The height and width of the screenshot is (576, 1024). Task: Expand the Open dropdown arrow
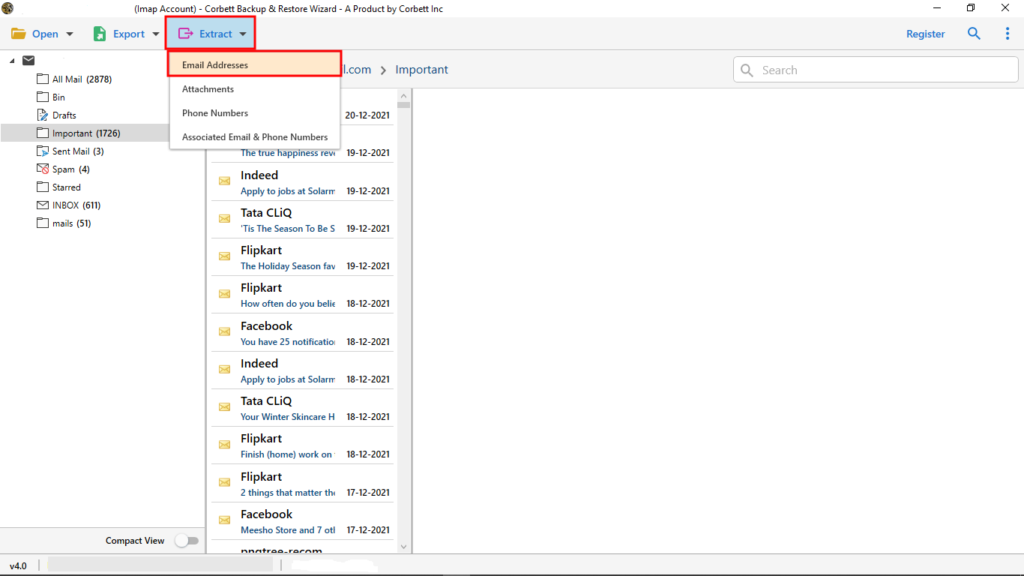[x=70, y=34]
